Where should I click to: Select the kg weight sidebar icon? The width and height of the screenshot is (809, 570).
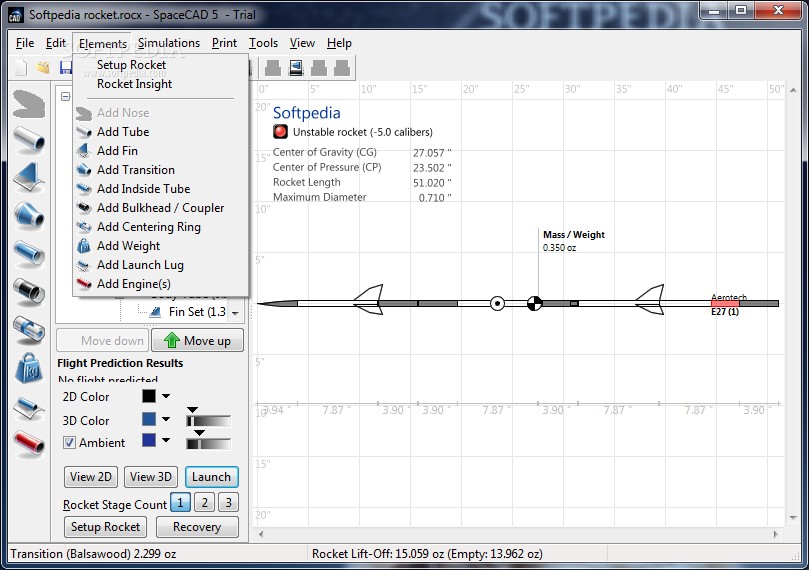(29, 368)
